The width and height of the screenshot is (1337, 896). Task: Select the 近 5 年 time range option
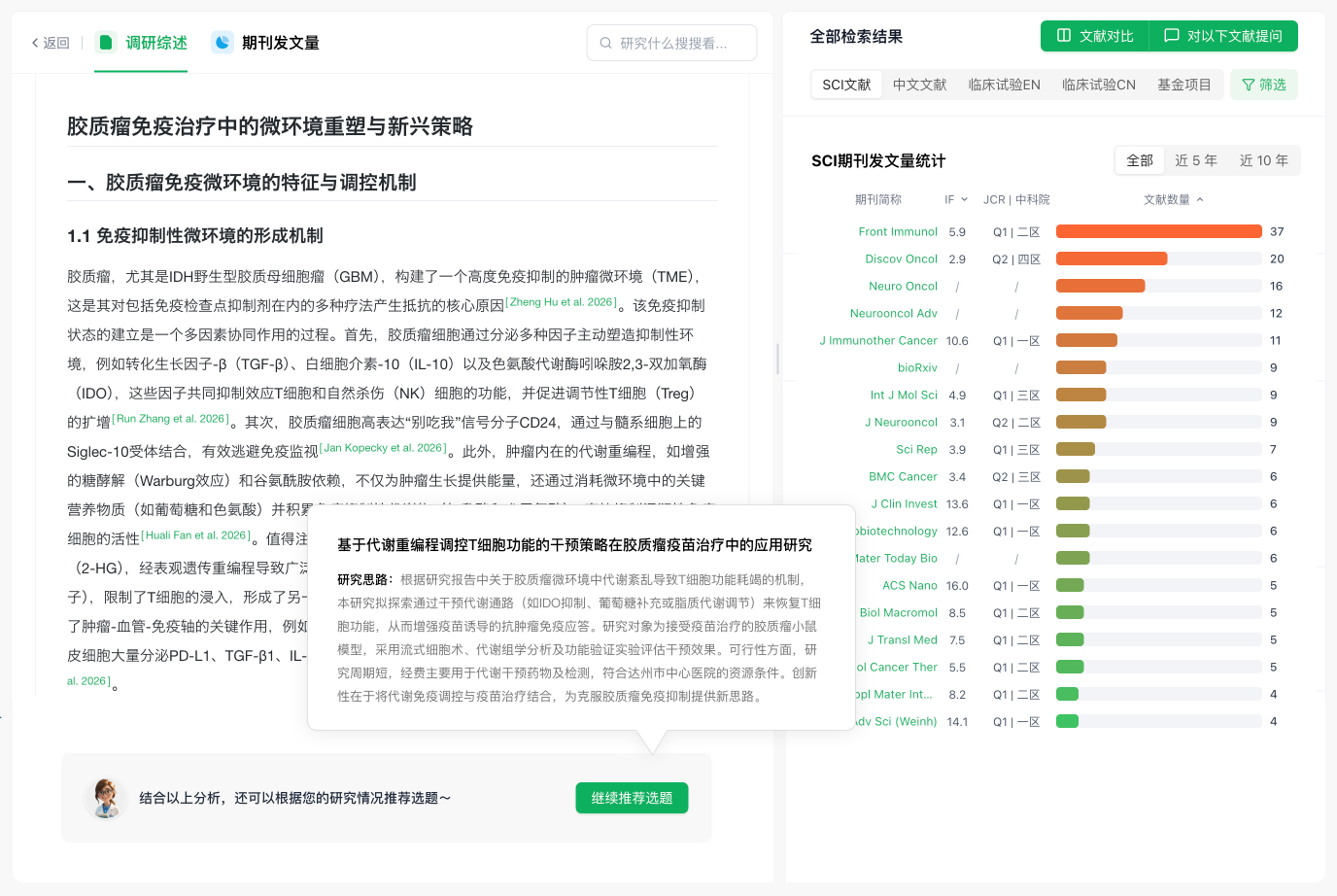pyautogui.click(x=1196, y=160)
